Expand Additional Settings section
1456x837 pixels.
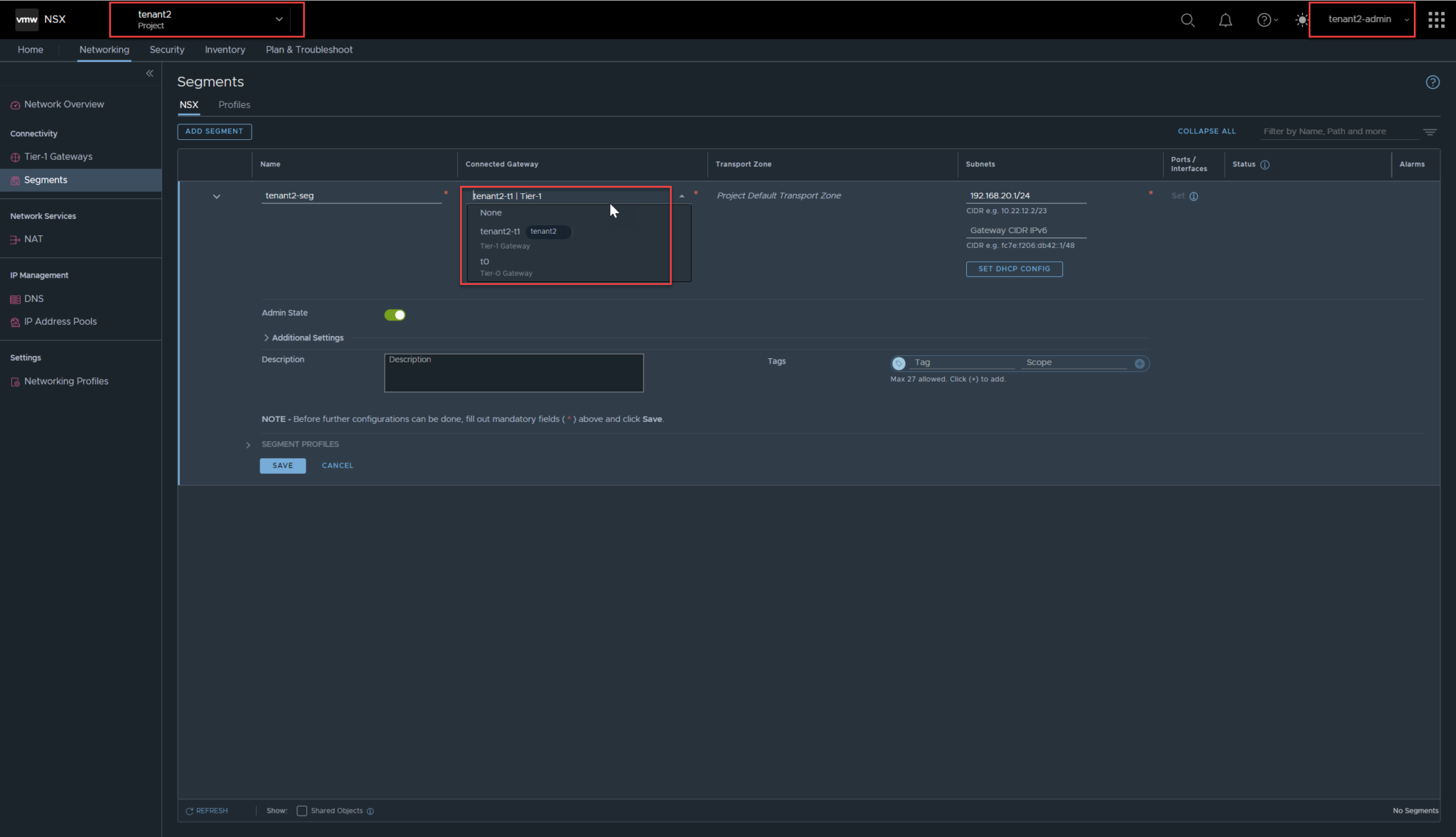pyautogui.click(x=303, y=337)
